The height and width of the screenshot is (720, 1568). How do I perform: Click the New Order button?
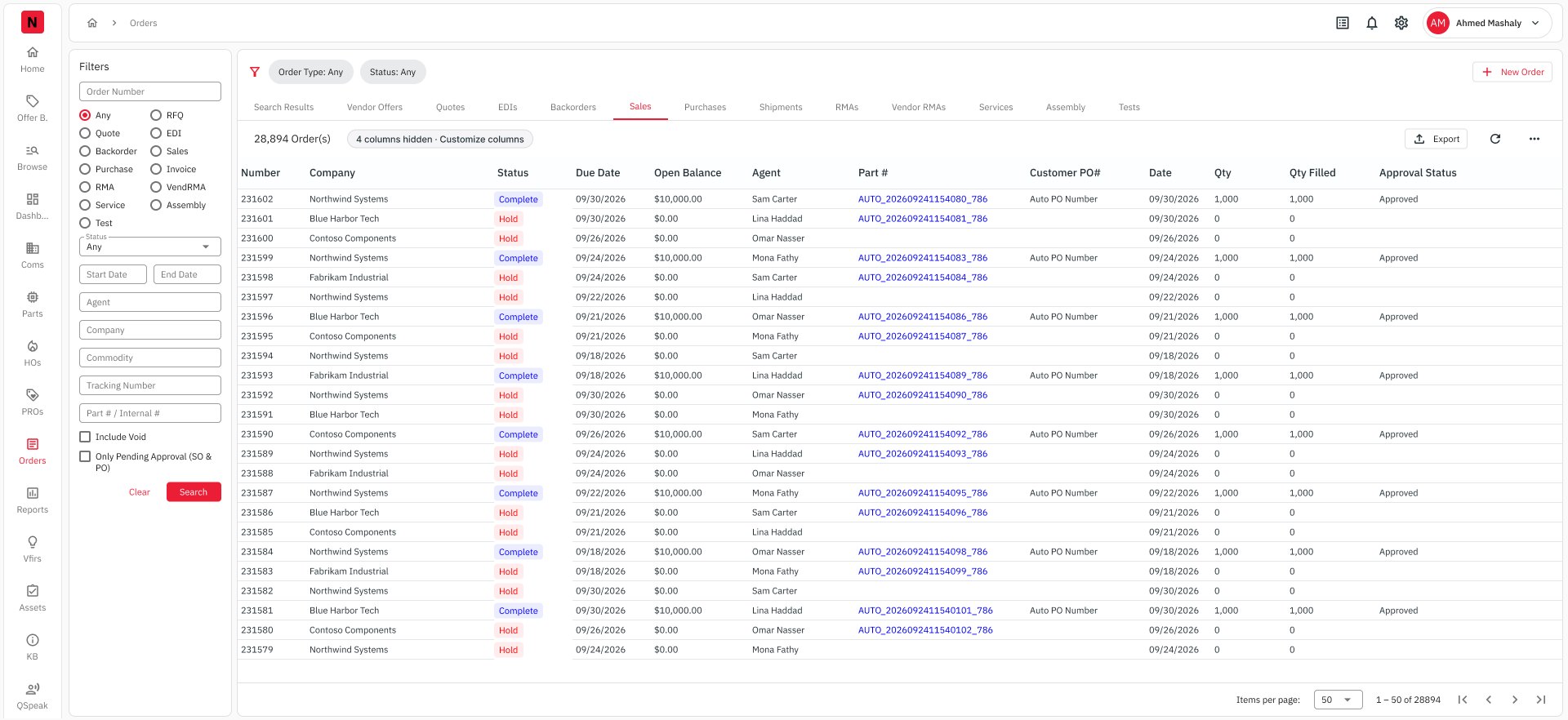tap(1512, 72)
